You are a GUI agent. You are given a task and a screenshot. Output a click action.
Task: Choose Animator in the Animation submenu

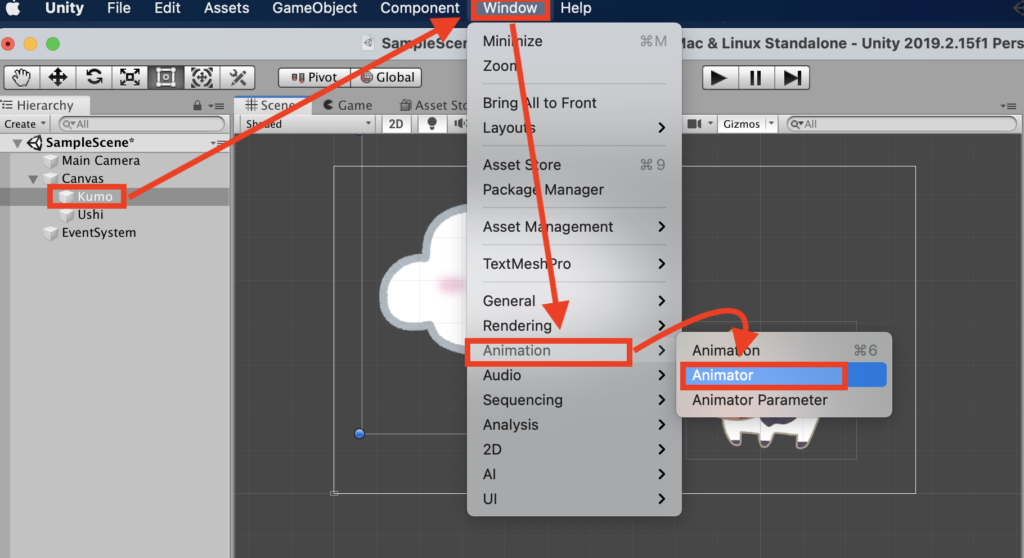tap(784, 375)
